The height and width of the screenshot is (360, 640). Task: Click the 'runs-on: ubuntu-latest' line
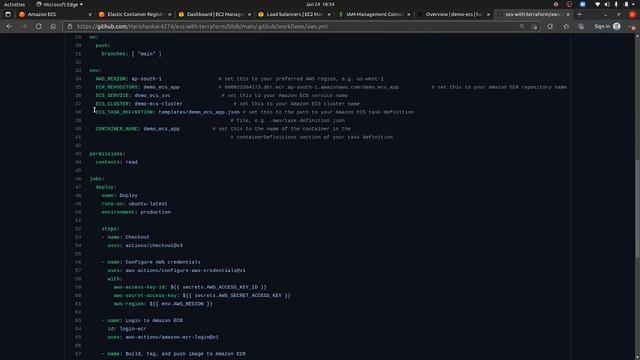point(134,204)
